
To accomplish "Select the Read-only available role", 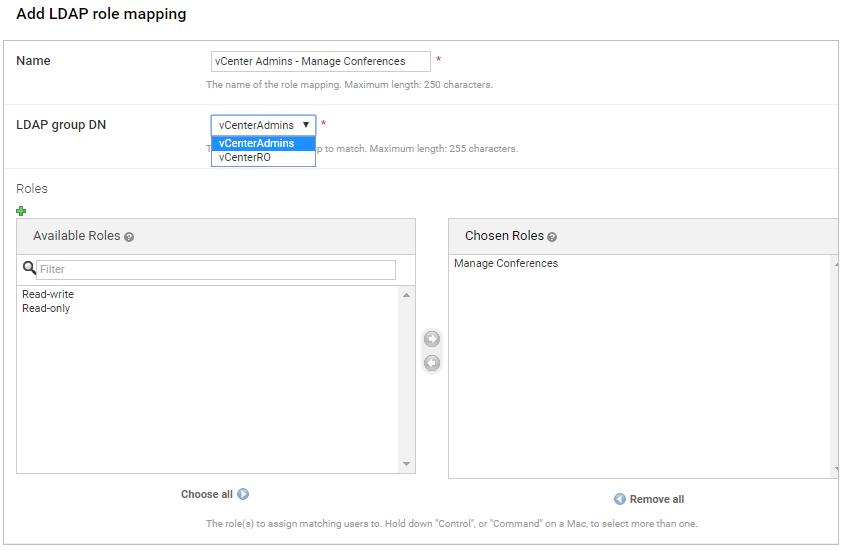I will coord(46,308).
